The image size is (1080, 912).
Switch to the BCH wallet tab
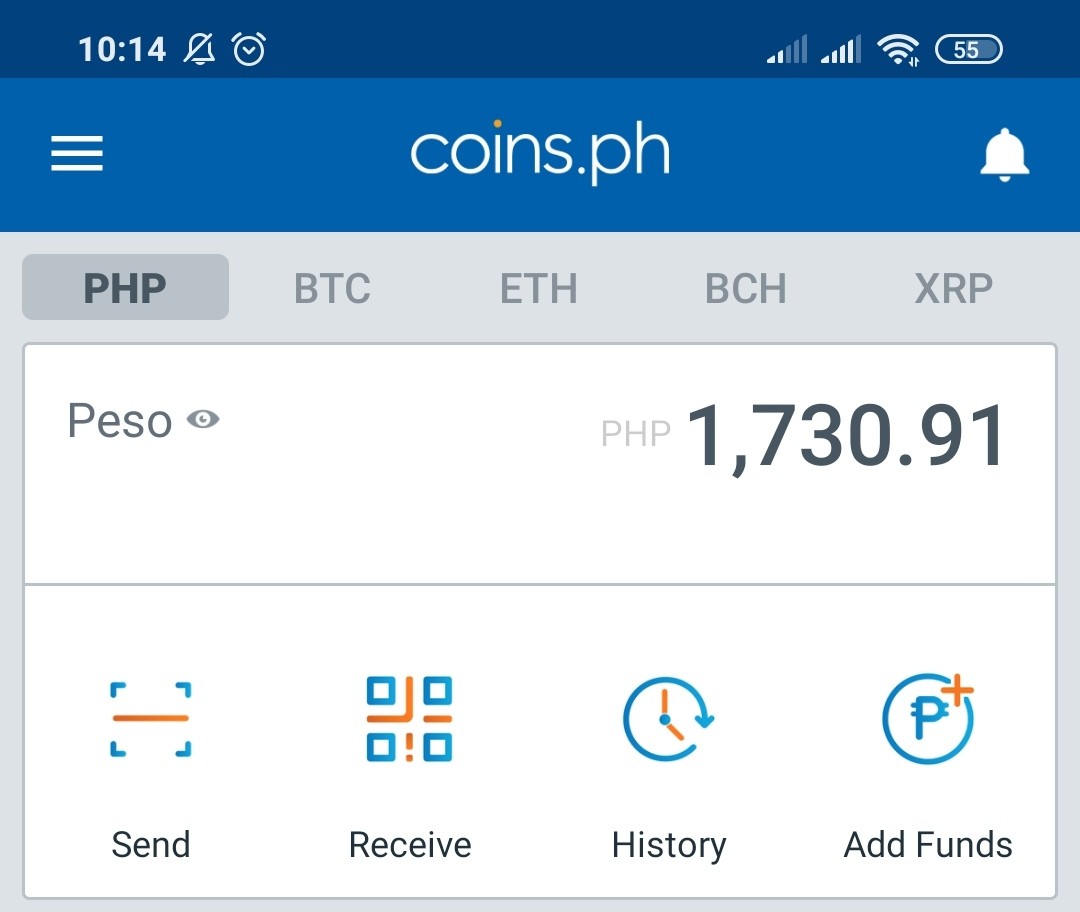[x=745, y=288]
